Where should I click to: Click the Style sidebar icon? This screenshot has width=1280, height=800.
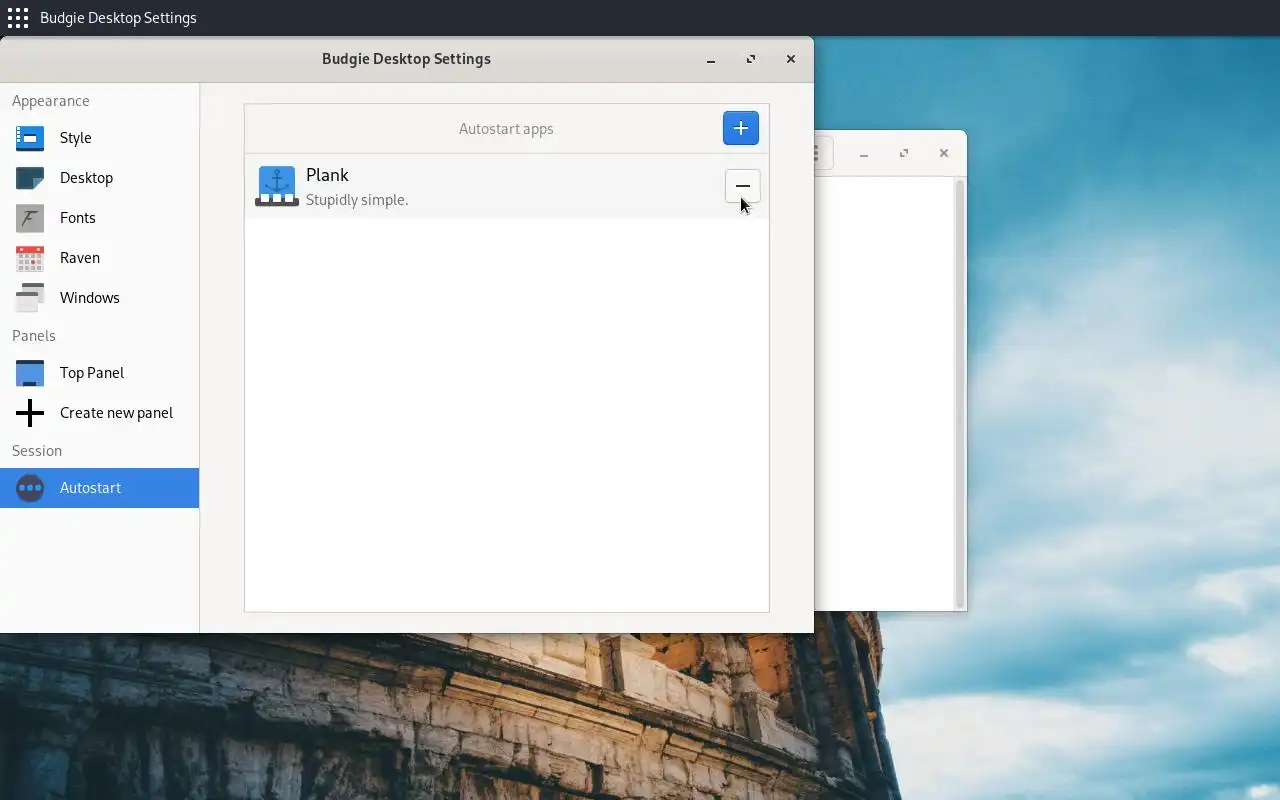[x=30, y=138]
